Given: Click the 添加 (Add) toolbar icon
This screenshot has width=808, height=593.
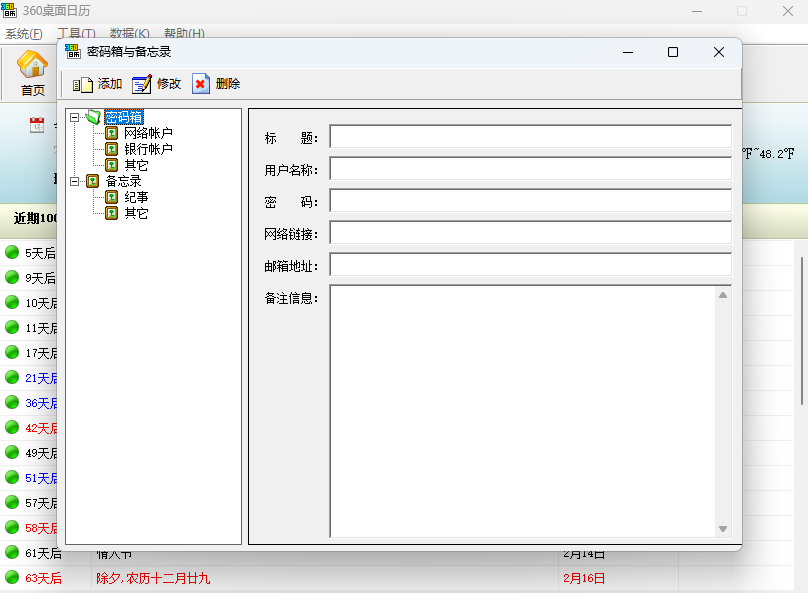Looking at the screenshot, I should pyautogui.click(x=82, y=84).
